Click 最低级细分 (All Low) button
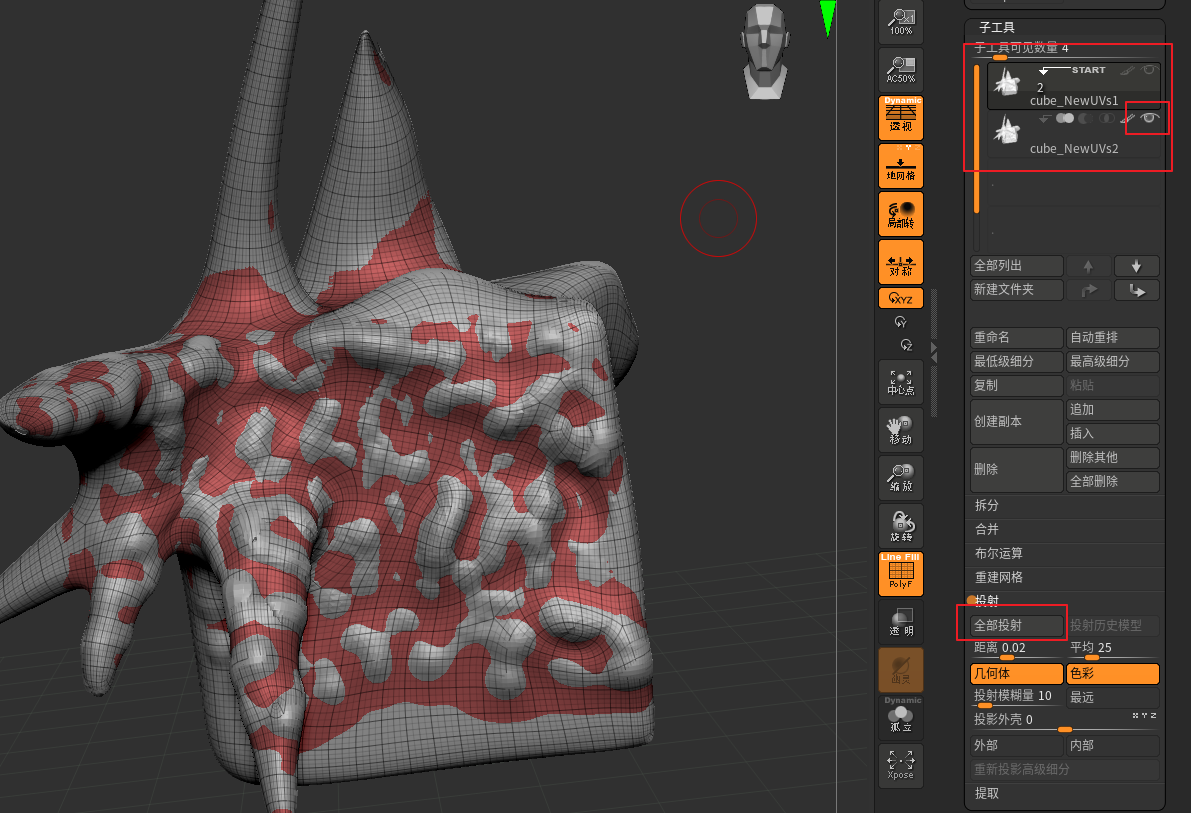The width and height of the screenshot is (1191, 813). (1017, 362)
